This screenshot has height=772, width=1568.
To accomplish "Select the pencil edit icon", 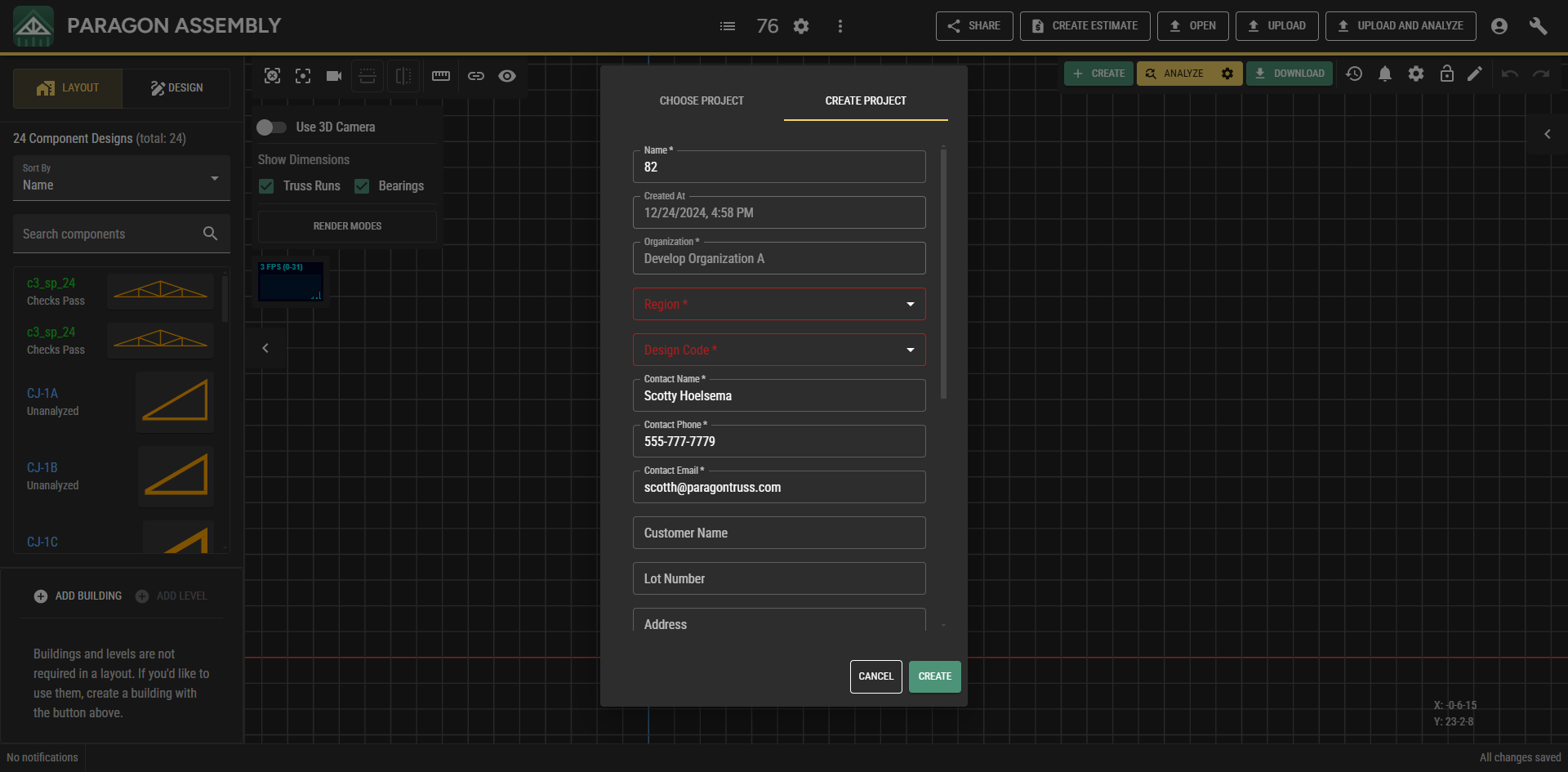I will click(1476, 74).
